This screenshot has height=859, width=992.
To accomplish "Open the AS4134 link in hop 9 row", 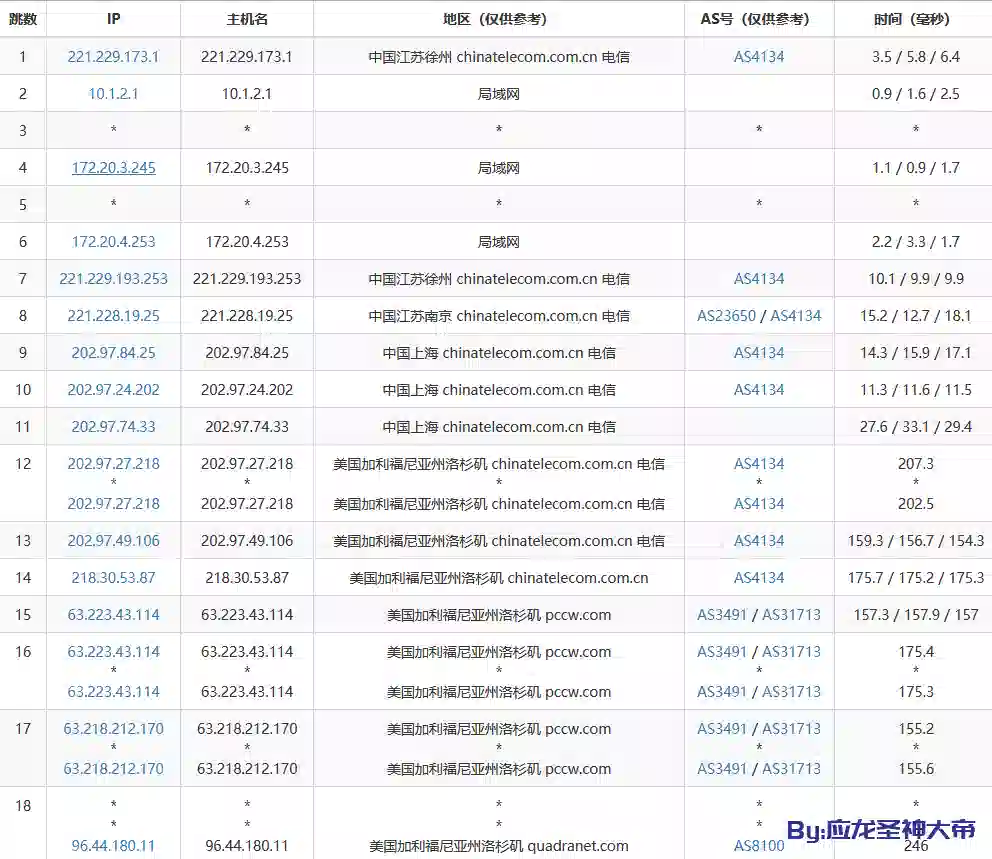I will point(759,352).
